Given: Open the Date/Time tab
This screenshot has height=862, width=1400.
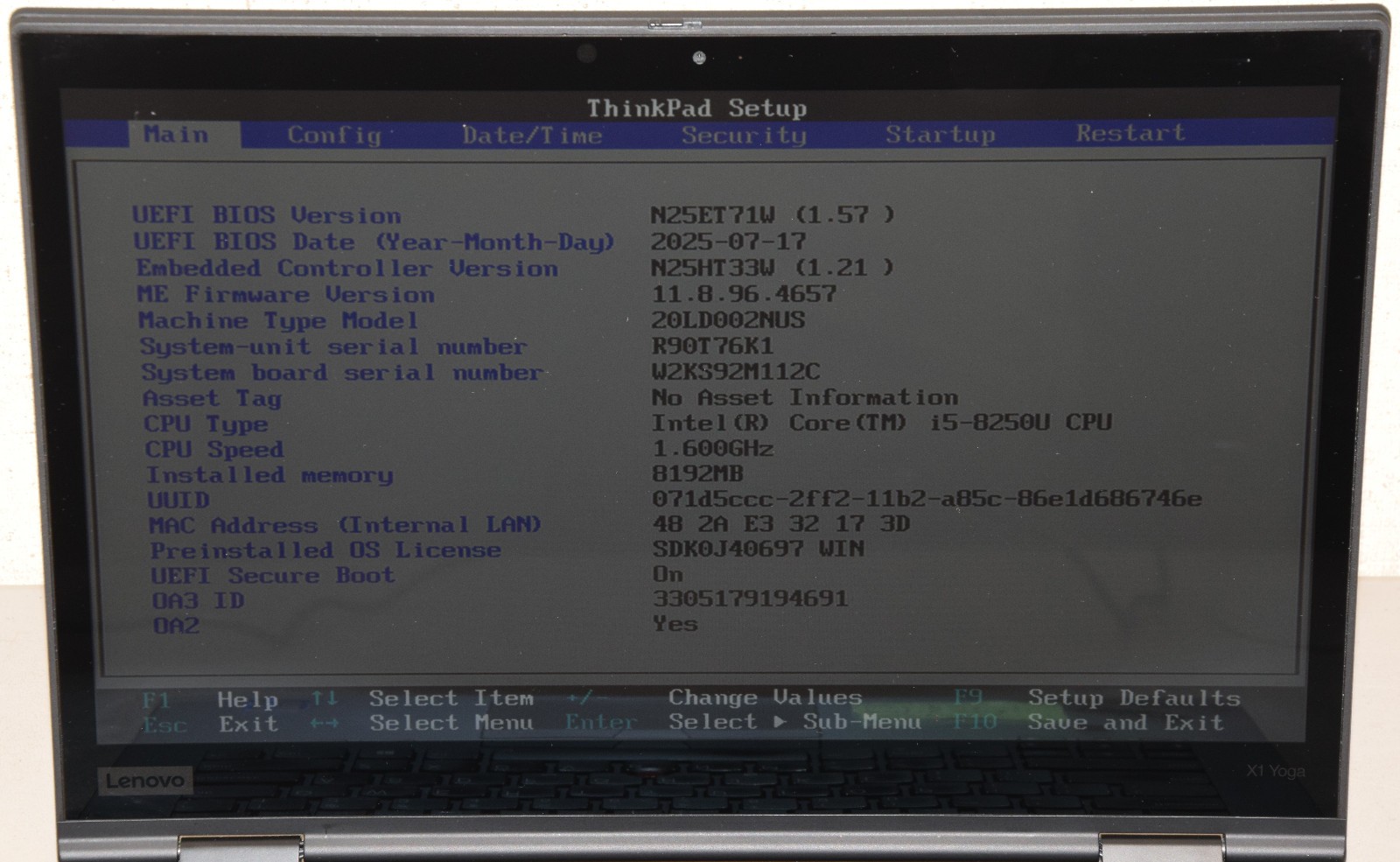Looking at the screenshot, I should pyautogui.click(x=532, y=136).
